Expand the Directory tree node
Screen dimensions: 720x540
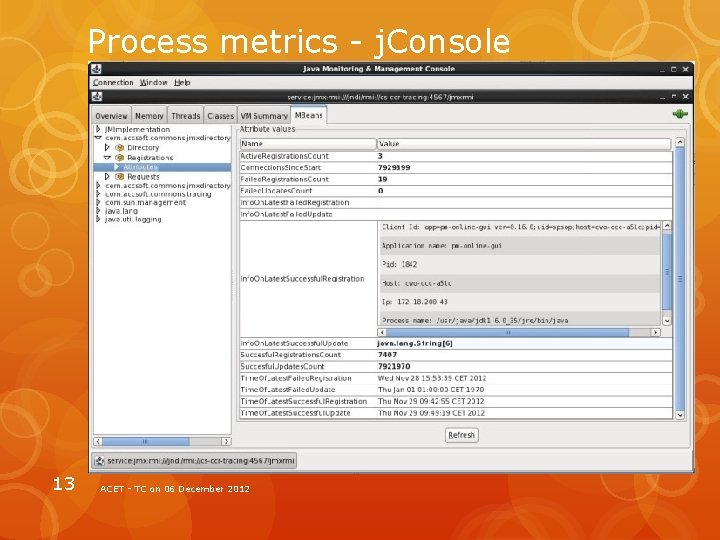click(x=107, y=147)
